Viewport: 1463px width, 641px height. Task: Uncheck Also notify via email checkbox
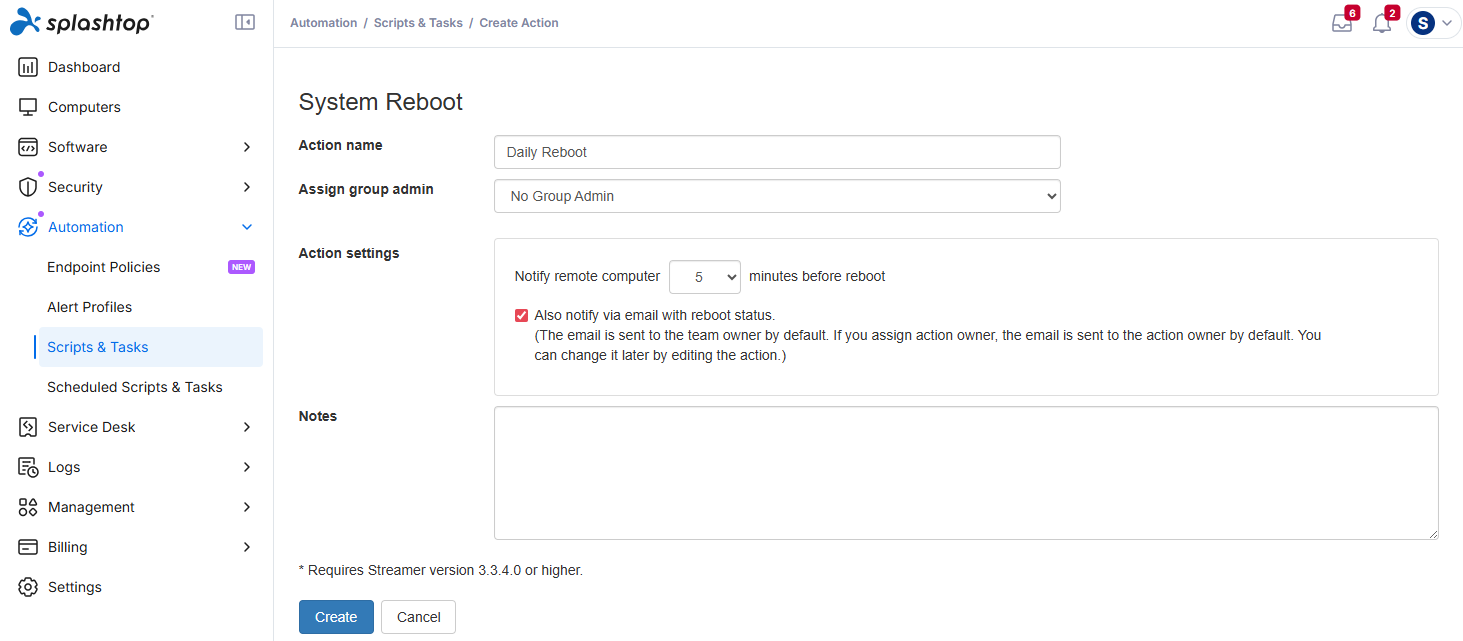coord(521,315)
